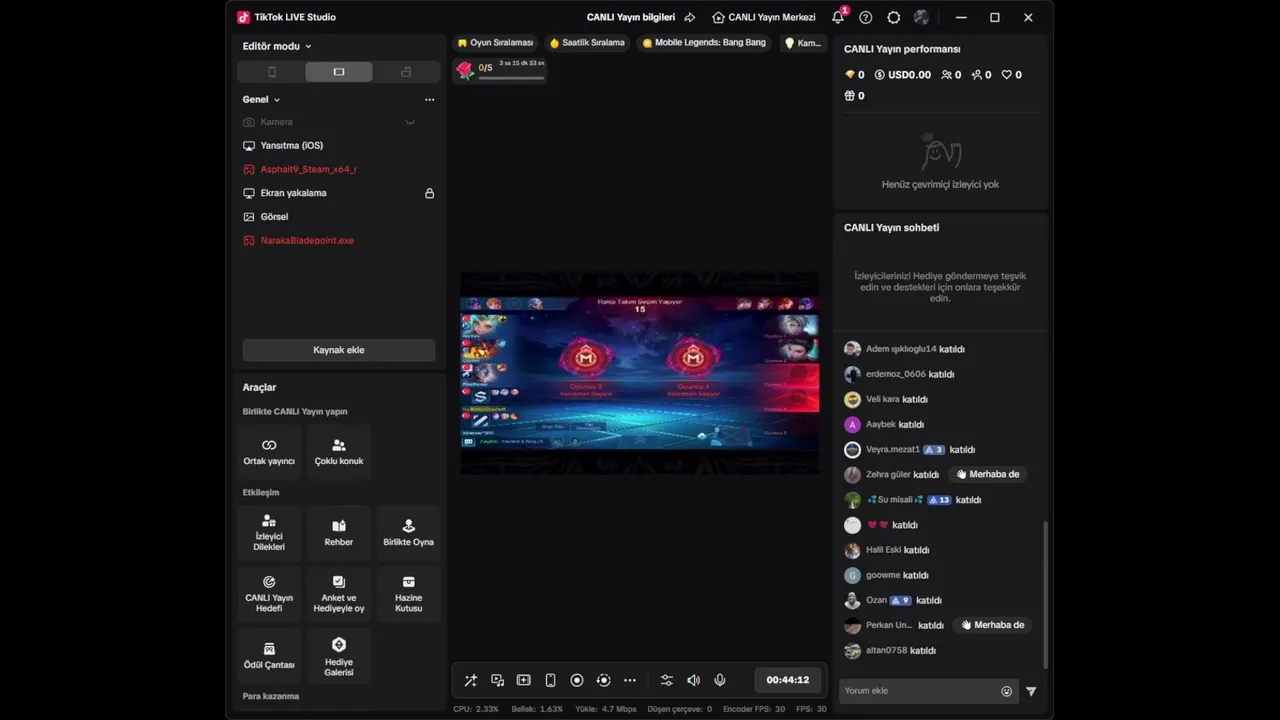Click the live preview game thumbnail
The height and width of the screenshot is (720, 1280).
tap(639, 372)
